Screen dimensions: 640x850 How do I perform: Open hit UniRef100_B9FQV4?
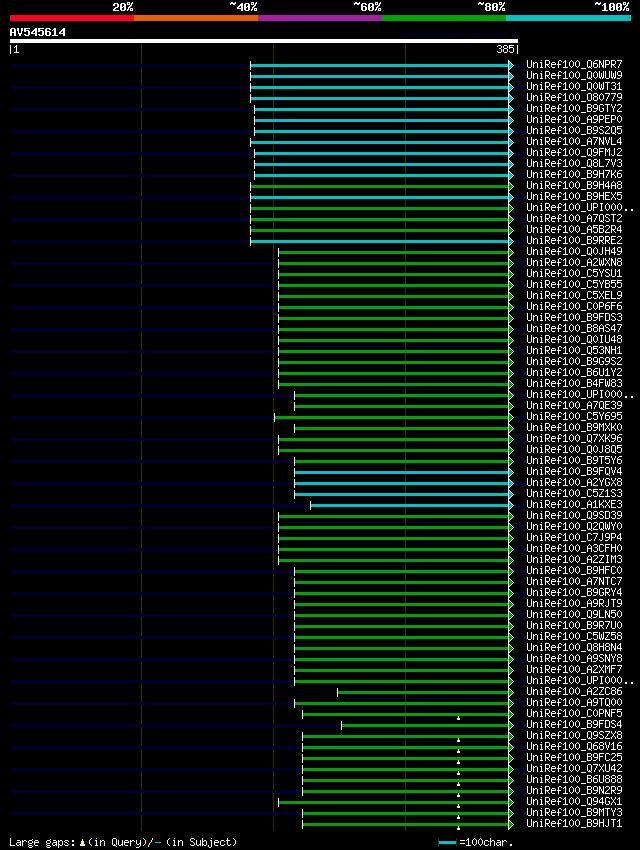pos(574,472)
